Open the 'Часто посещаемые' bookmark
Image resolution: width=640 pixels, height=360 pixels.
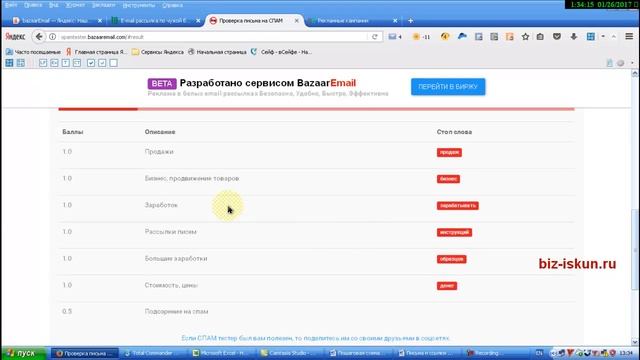coord(33,52)
